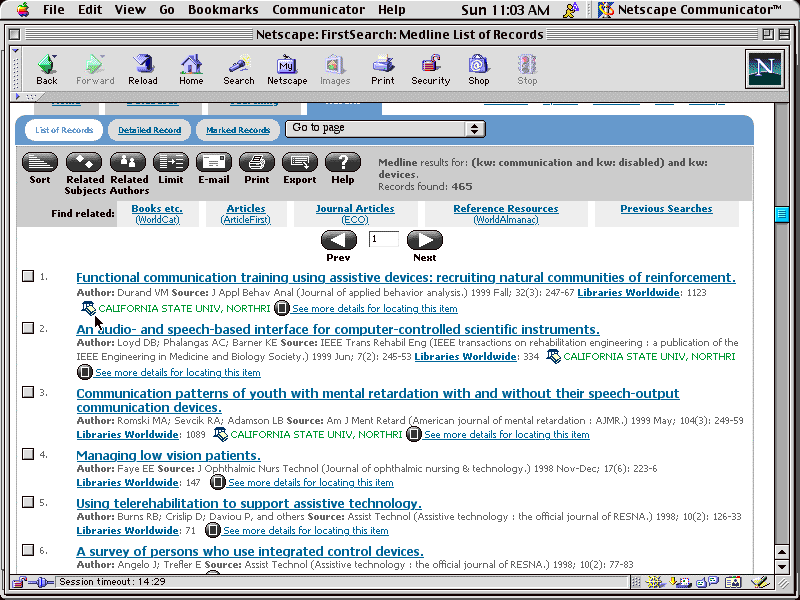The width and height of the screenshot is (800, 600).
Task: Open the Apple menu
Action: click(x=22, y=9)
